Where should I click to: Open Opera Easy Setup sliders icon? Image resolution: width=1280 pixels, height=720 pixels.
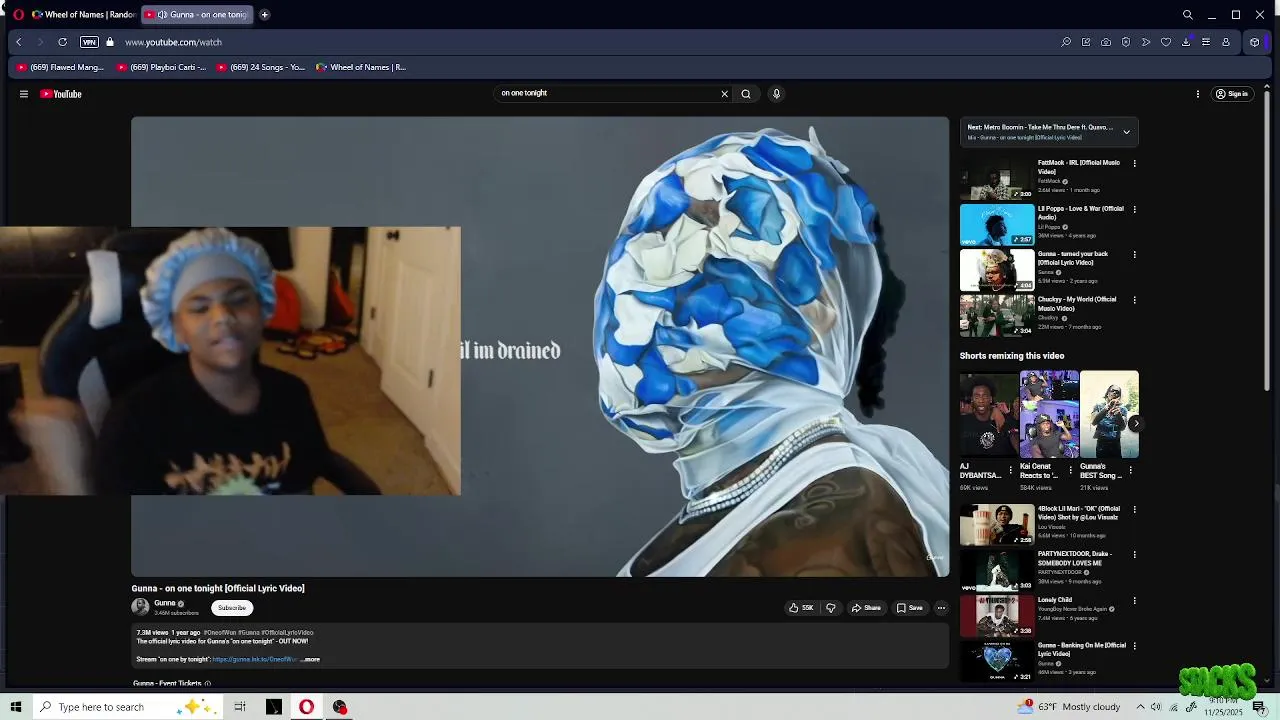click(x=1206, y=42)
